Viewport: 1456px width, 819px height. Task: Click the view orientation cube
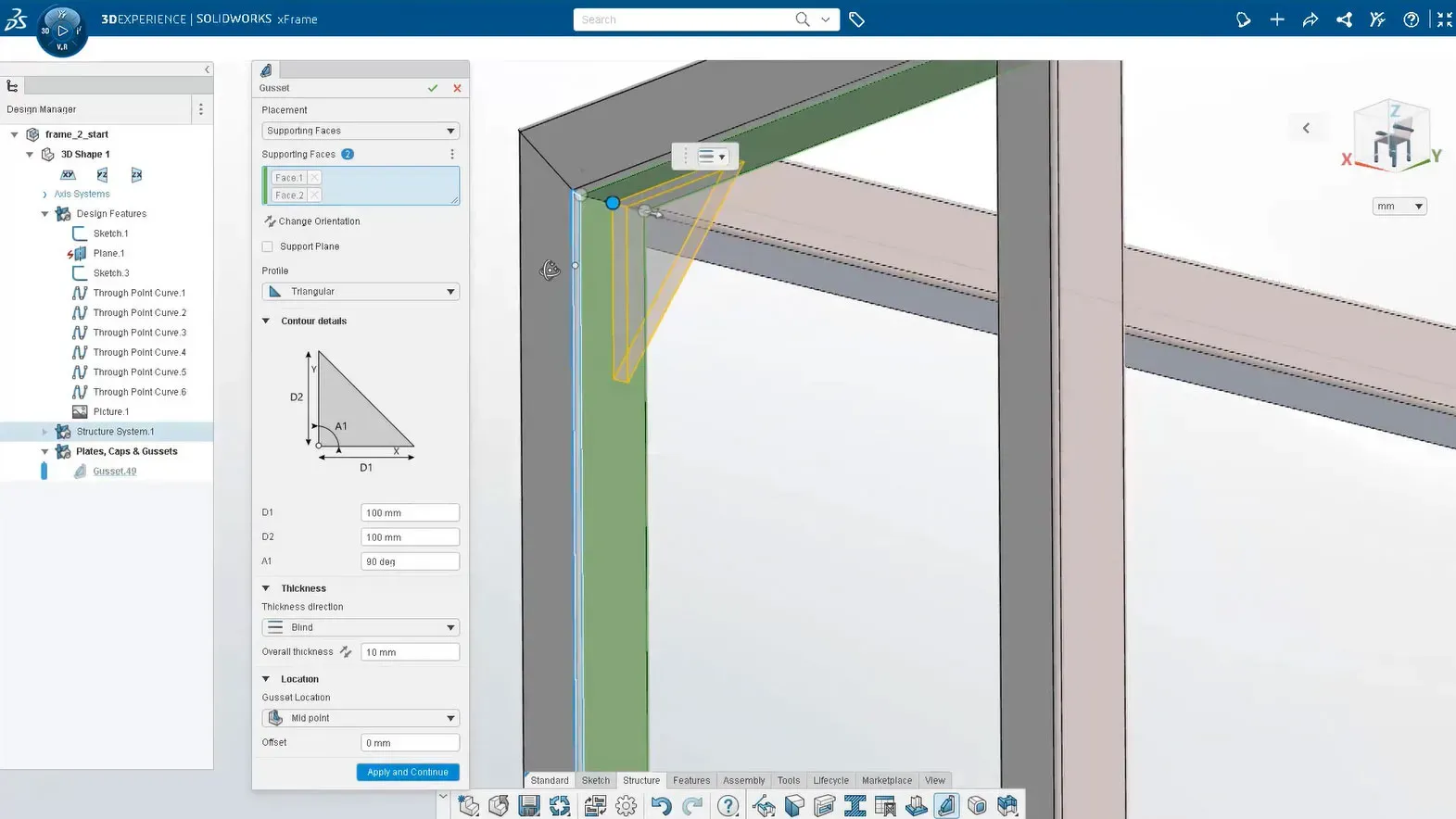[1394, 135]
